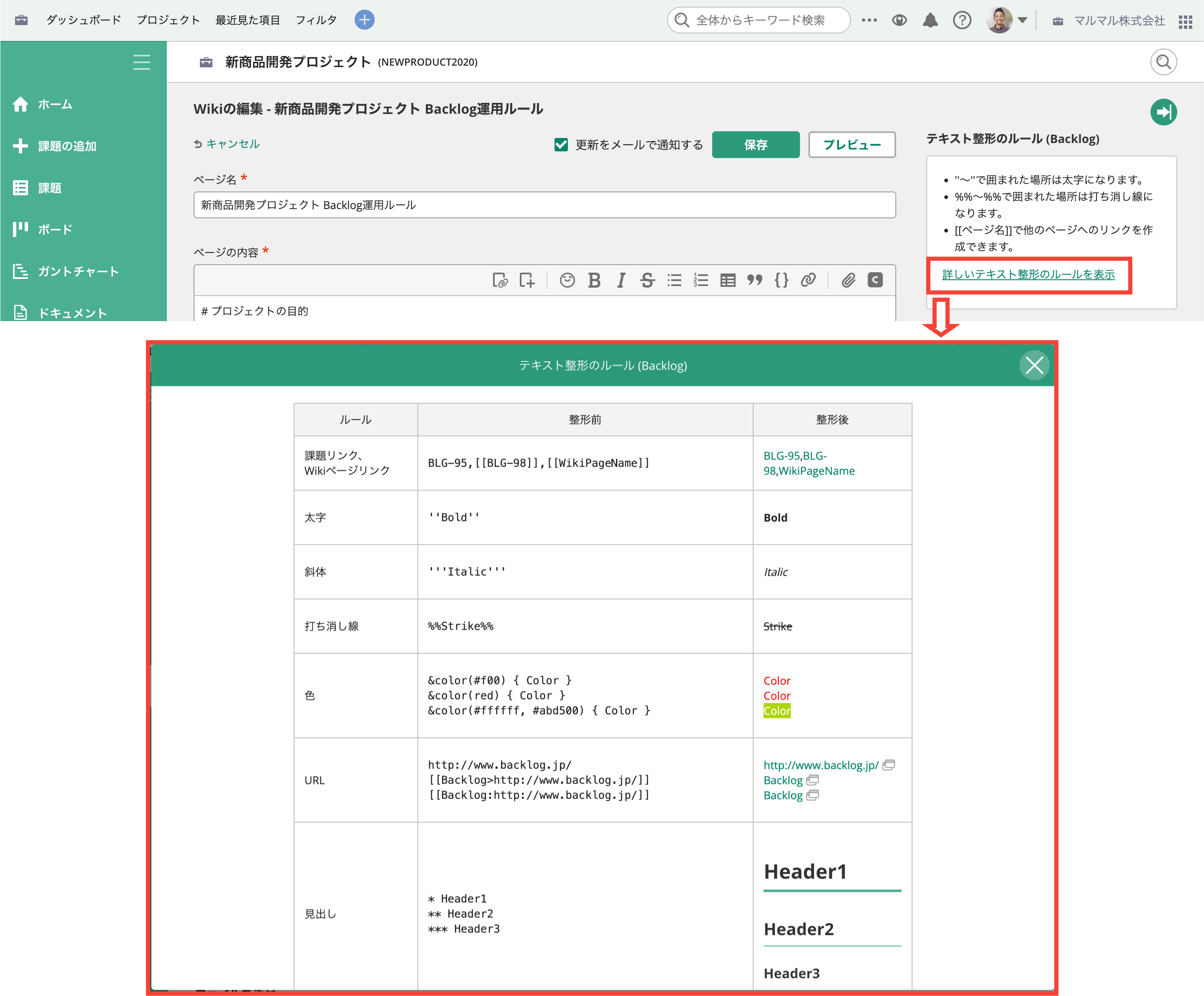This screenshot has height=996, width=1204.
Task: Open the help question mark icon
Action: click(x=961, y=20)
